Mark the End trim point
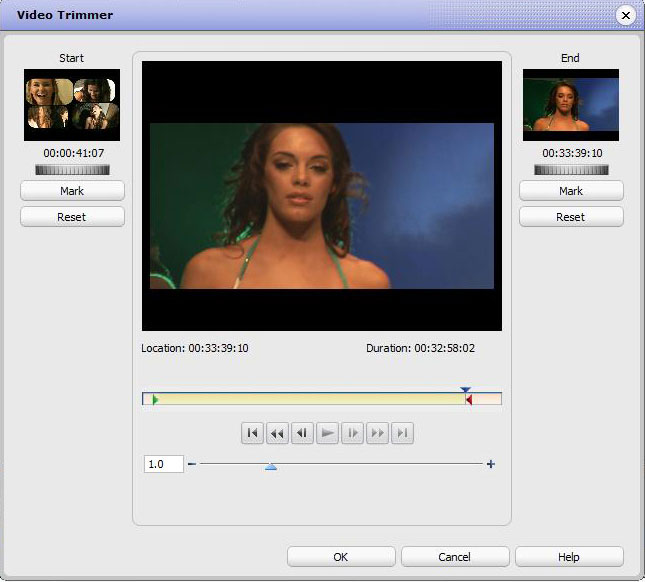 click(x=571, y=191)
